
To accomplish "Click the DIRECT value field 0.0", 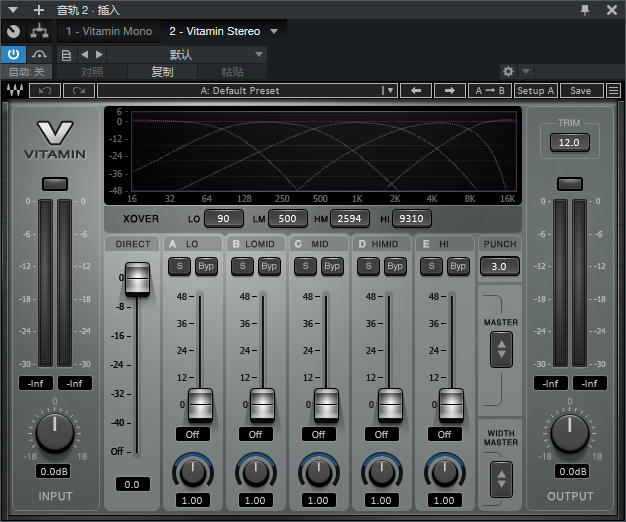I will [133, 484].
